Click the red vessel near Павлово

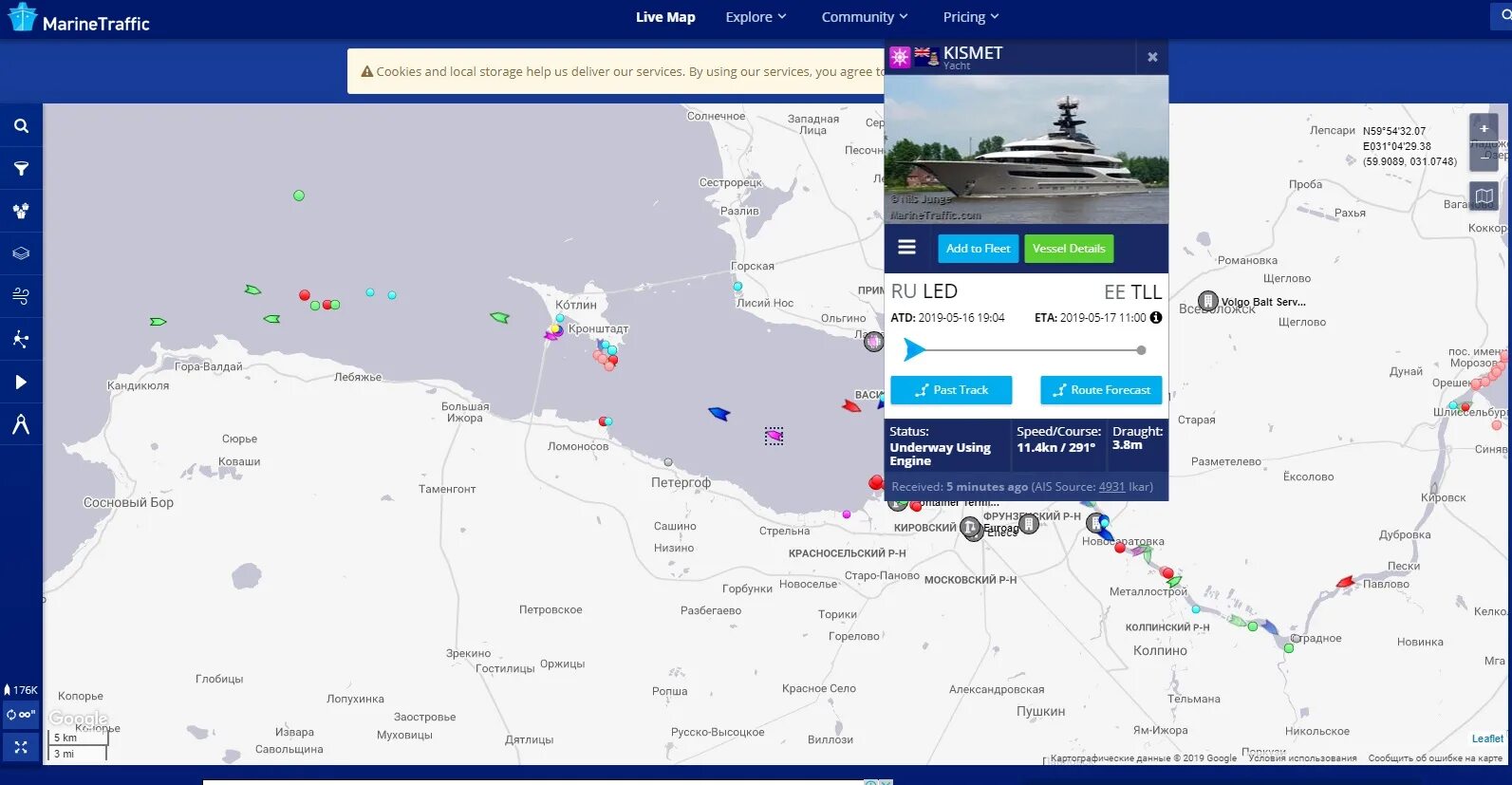pyautogui.click(x=1345, y=582)
